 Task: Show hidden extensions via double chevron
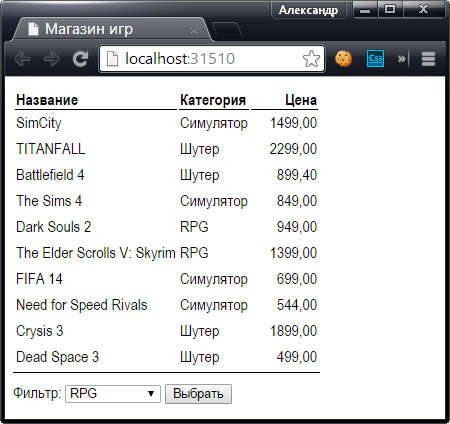coord(401,59)
